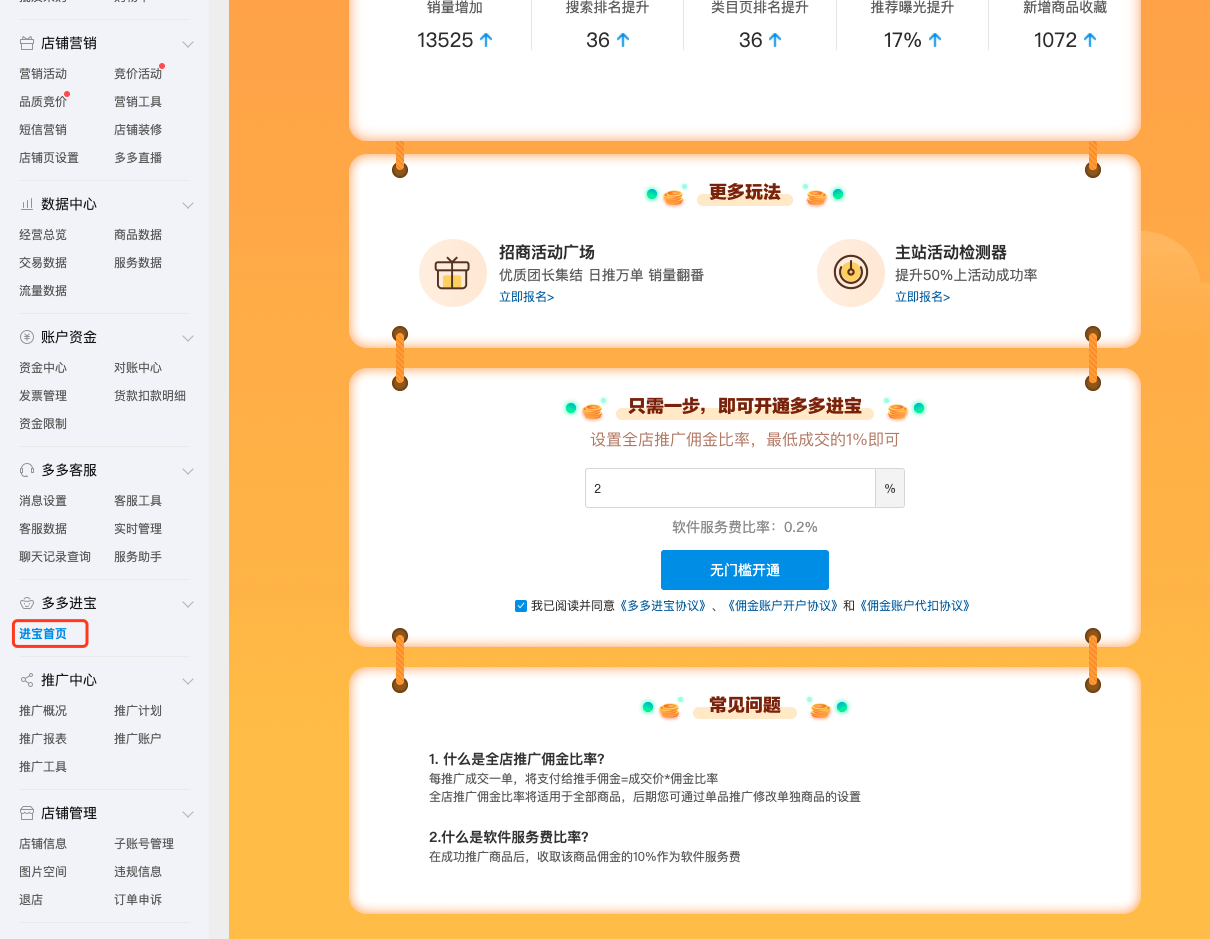Screen dimensions: 1210x939
Task: Open 对账中心 menu item
Action: coord(138,368)
